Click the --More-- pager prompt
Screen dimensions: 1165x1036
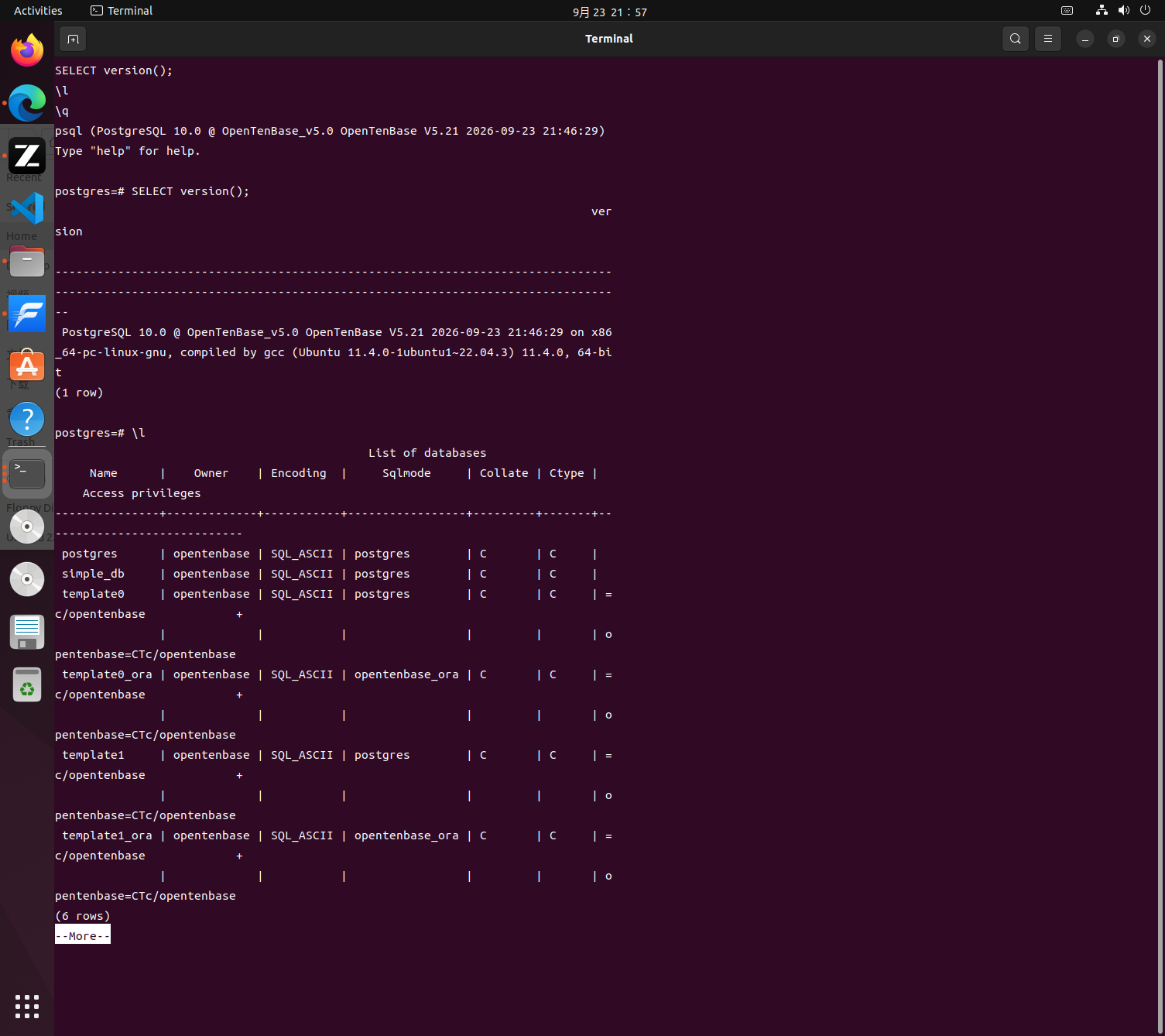click(x=83, y=935)
